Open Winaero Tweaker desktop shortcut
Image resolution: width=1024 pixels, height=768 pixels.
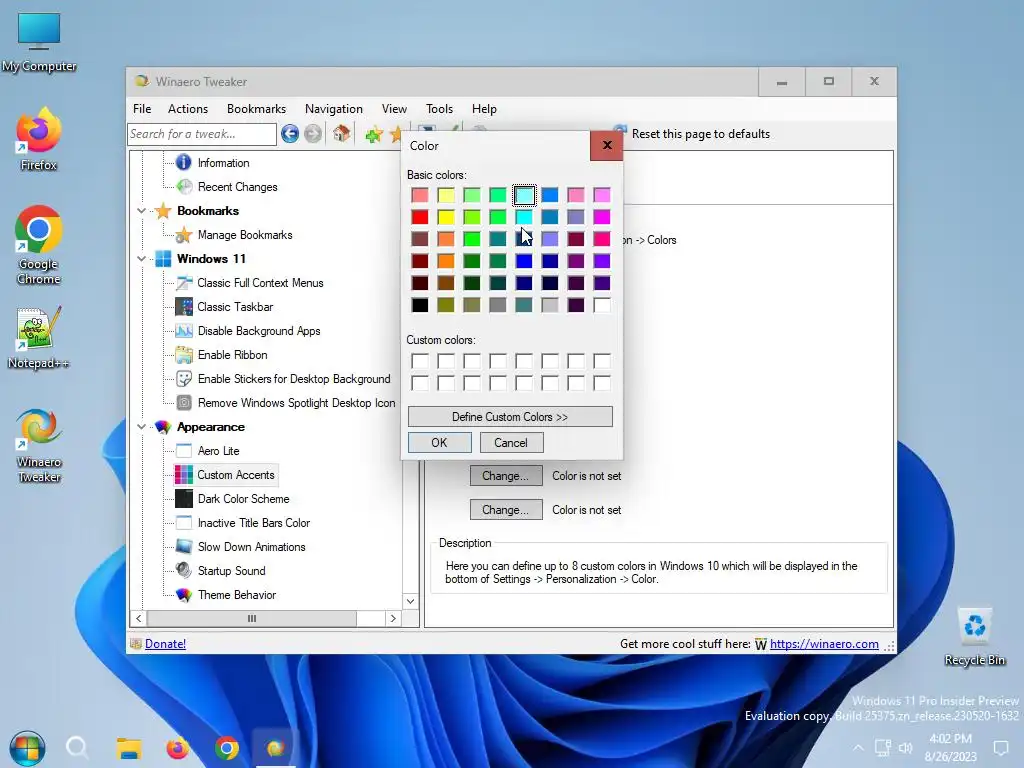(x=39, y=446)
